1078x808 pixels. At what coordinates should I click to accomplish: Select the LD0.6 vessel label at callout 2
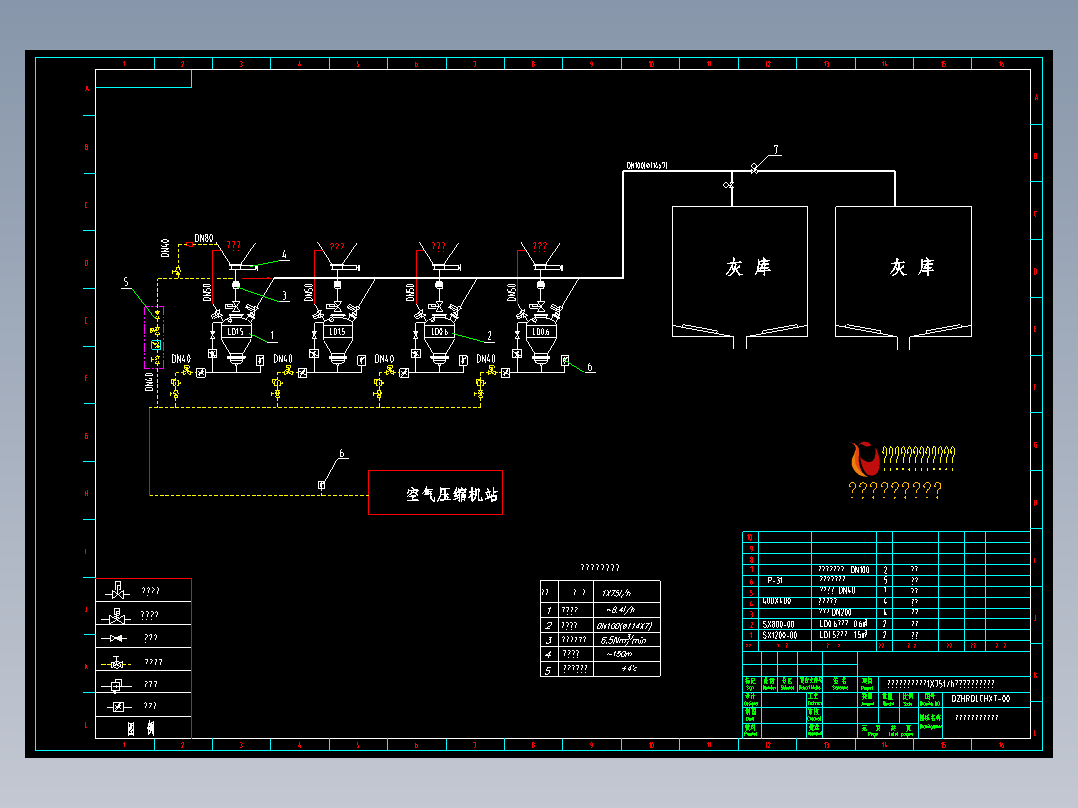point(439,331)
